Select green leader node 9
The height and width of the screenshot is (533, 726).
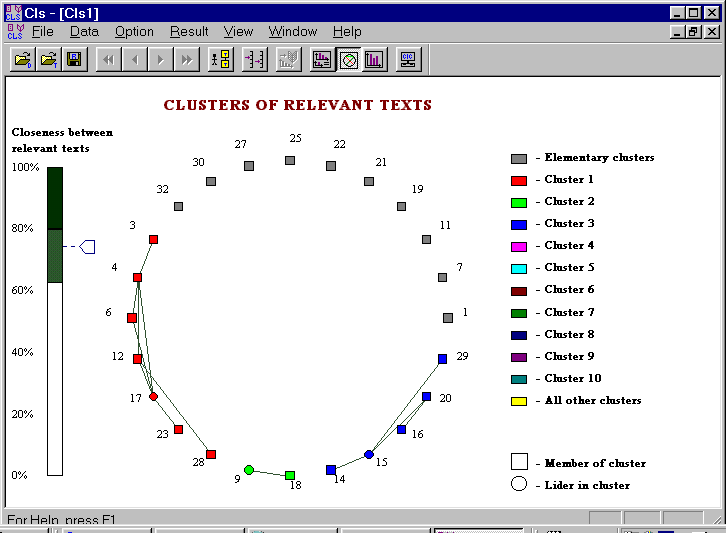pos(249,470)
